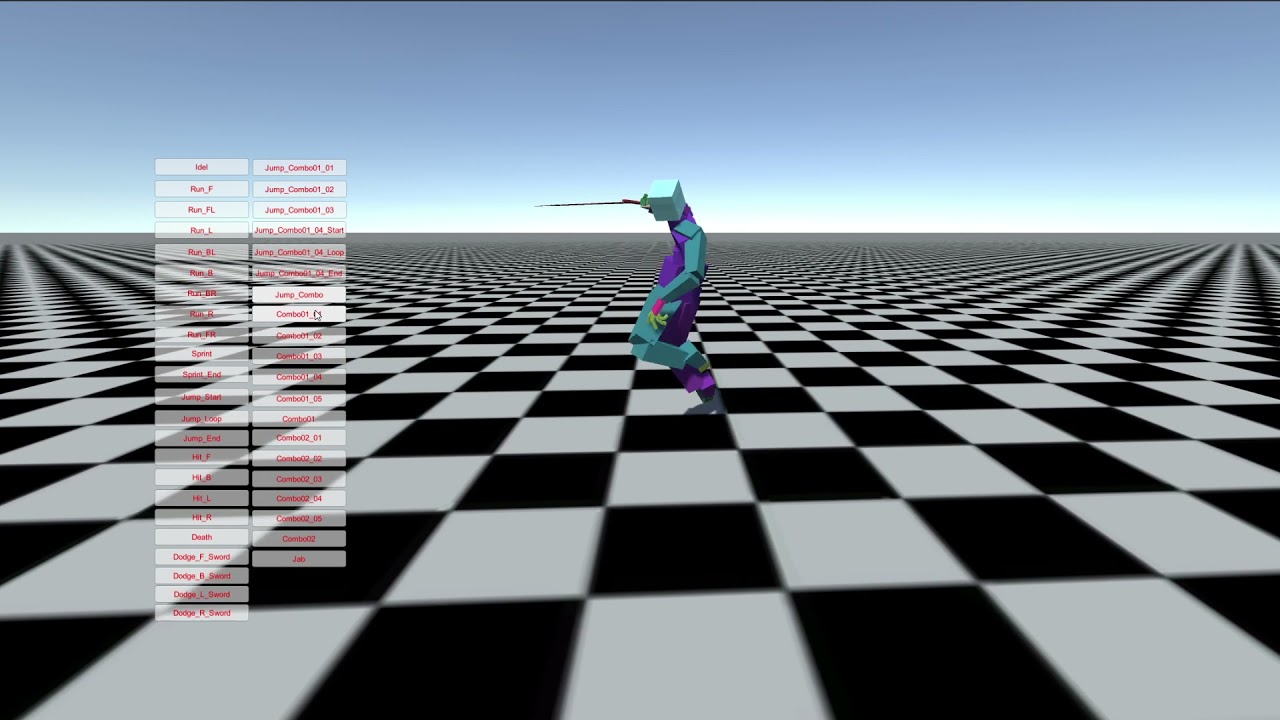Viewport: 1280px width, 720px height.
Task: Click the Run_L button
Action: tap(201, 231)
